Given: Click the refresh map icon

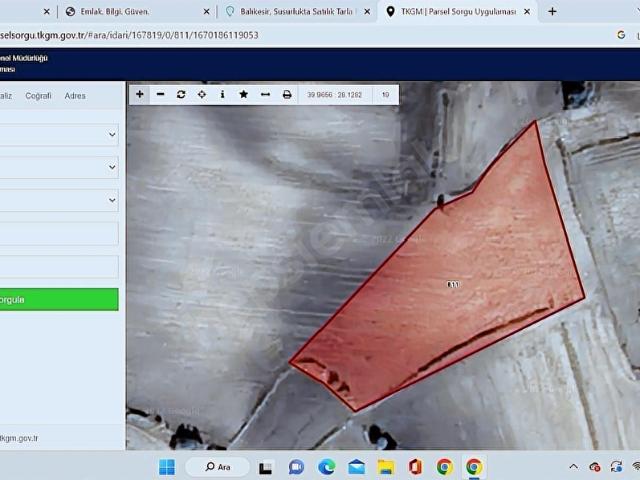Looking at the screenshot, I should click(181, 94).
